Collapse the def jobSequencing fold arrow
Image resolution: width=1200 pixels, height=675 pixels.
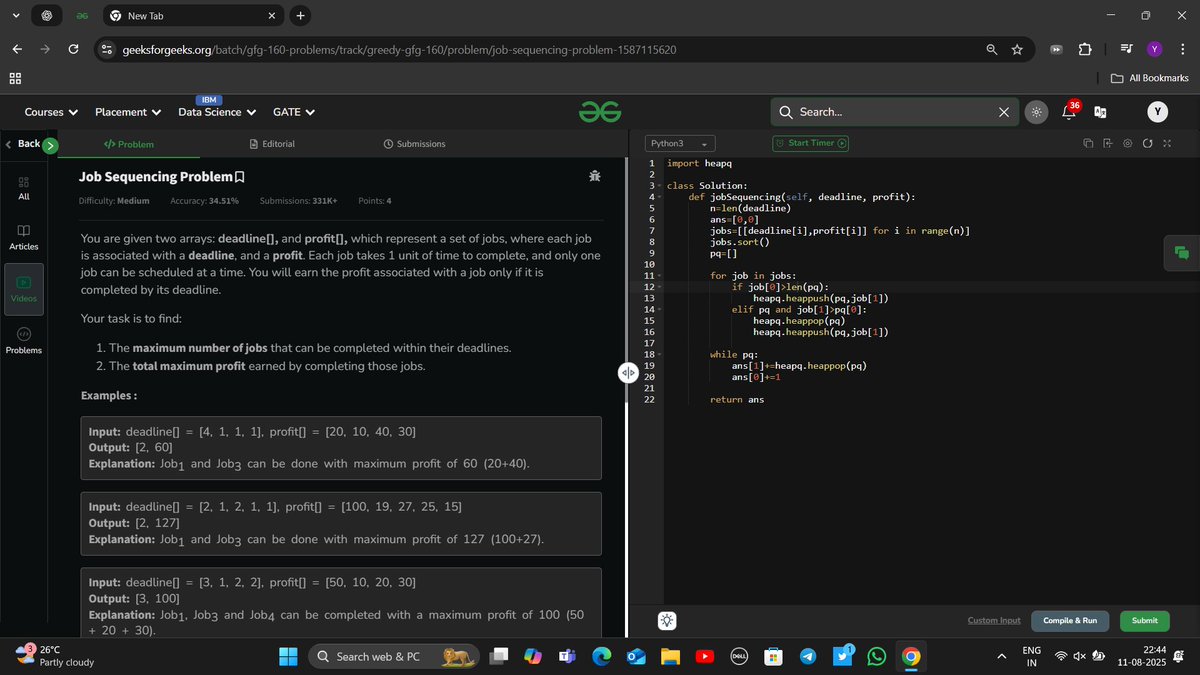point(661,197)
